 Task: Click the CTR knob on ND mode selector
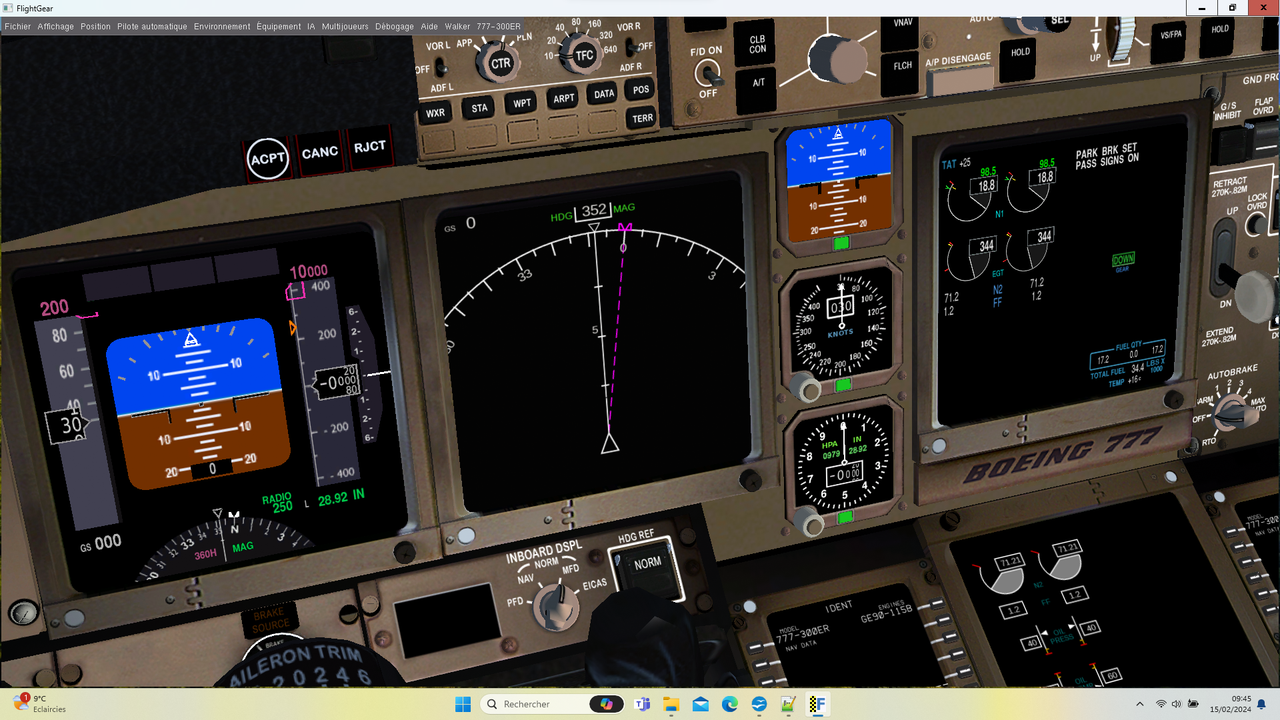pyautogui.click(x=499, y=63)
